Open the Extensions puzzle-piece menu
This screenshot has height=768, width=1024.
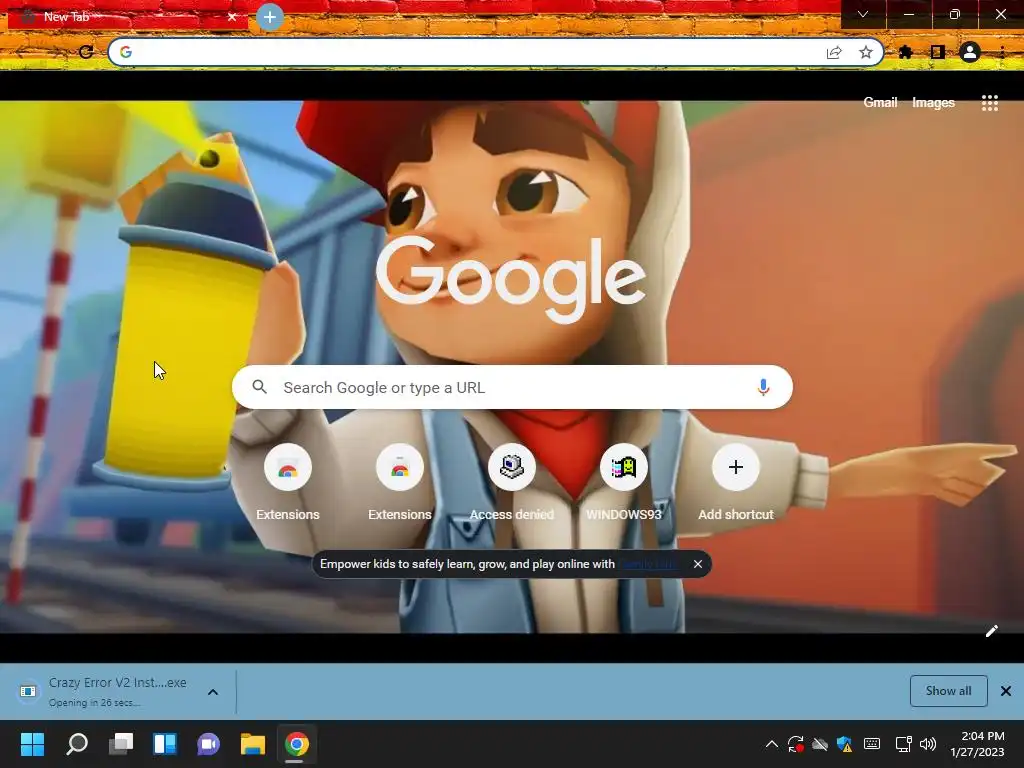905,52
